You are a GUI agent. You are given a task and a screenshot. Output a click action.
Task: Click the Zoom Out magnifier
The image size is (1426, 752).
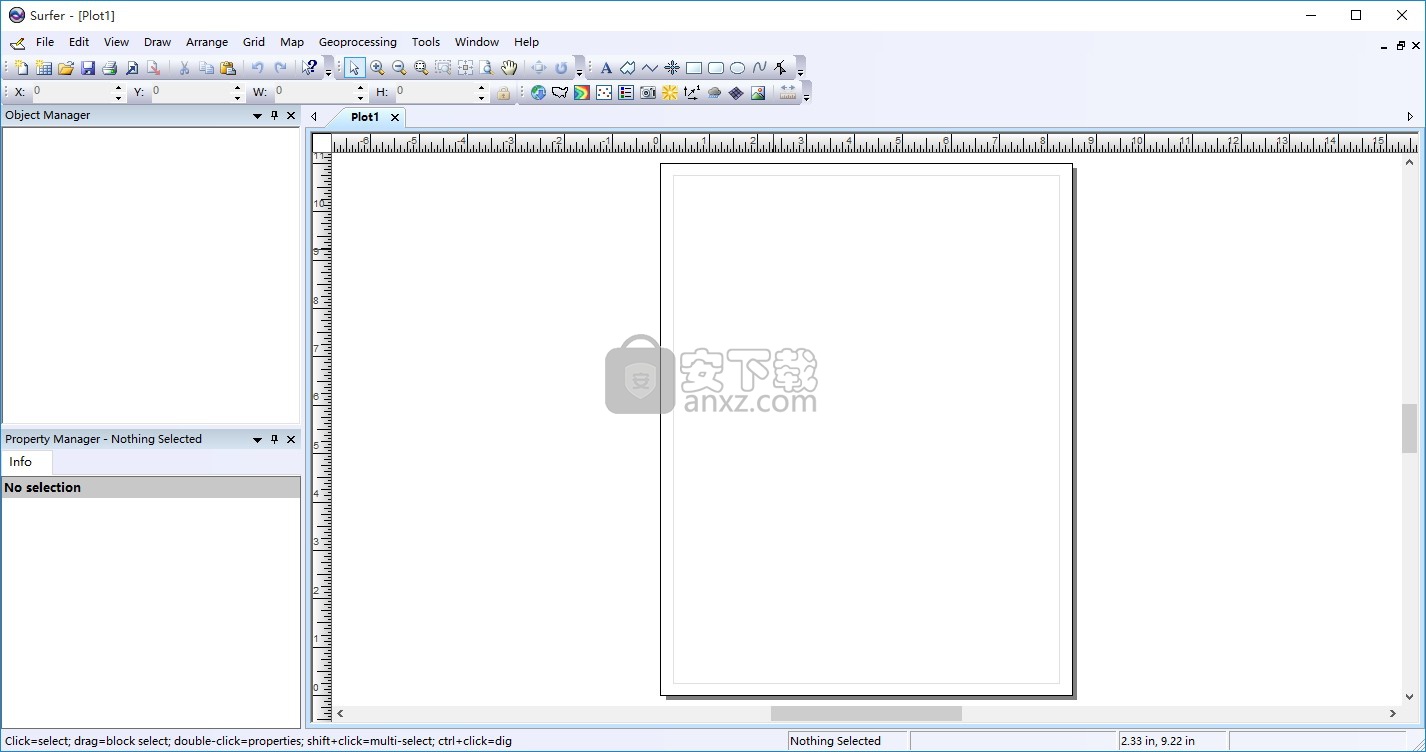[x=399, y=68]
